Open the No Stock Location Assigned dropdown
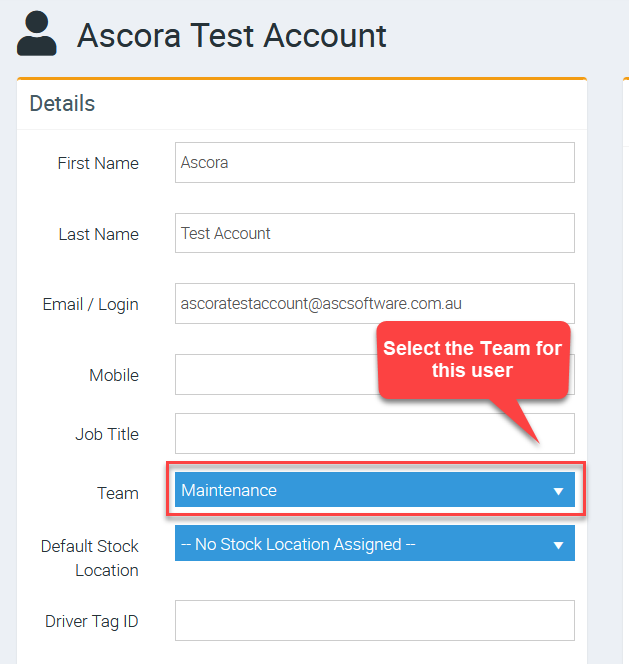The image size is (629, 664). 374,543
